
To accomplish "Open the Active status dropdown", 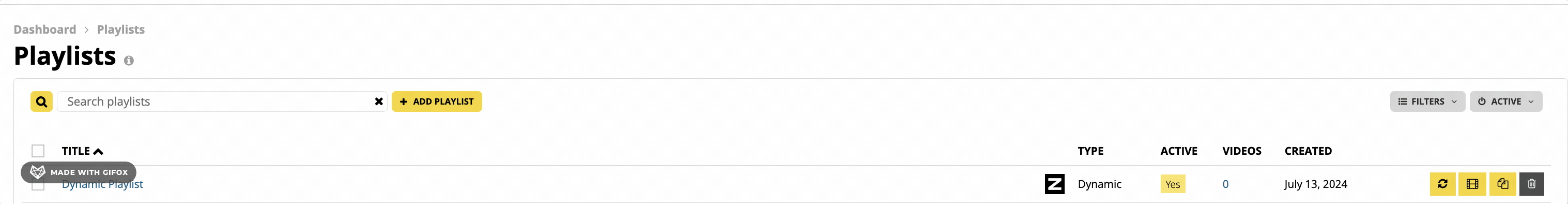I will [x=1505, y=101].
